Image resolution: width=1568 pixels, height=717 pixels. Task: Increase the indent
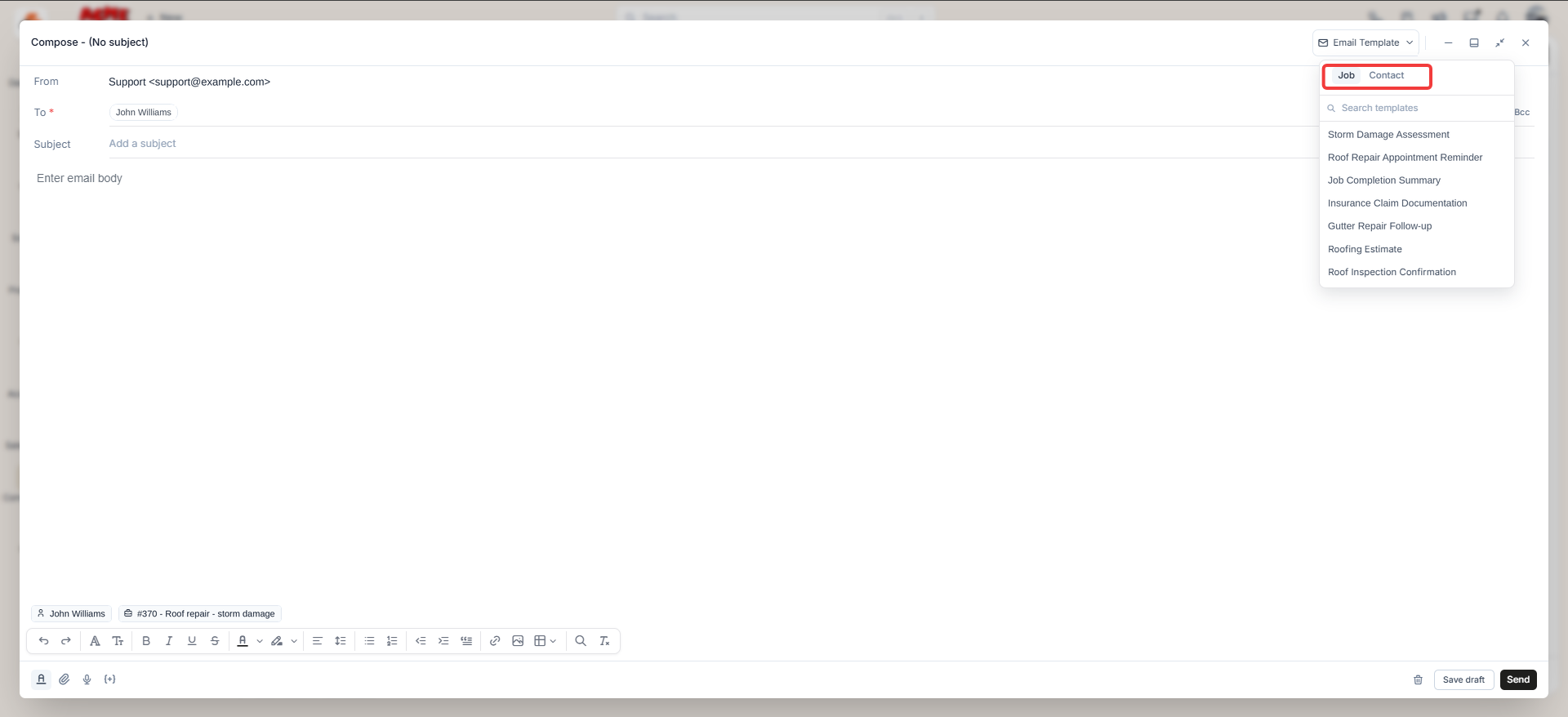[x=443, y=641]
